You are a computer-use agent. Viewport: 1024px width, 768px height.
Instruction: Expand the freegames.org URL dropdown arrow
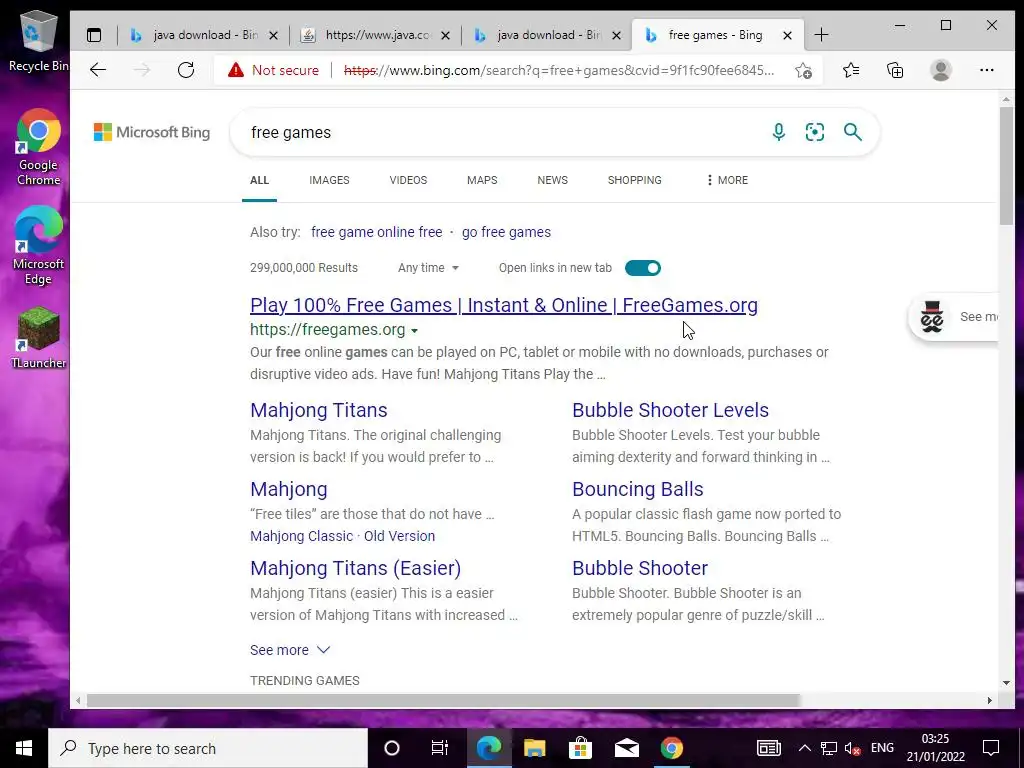[x=414, y=330]
